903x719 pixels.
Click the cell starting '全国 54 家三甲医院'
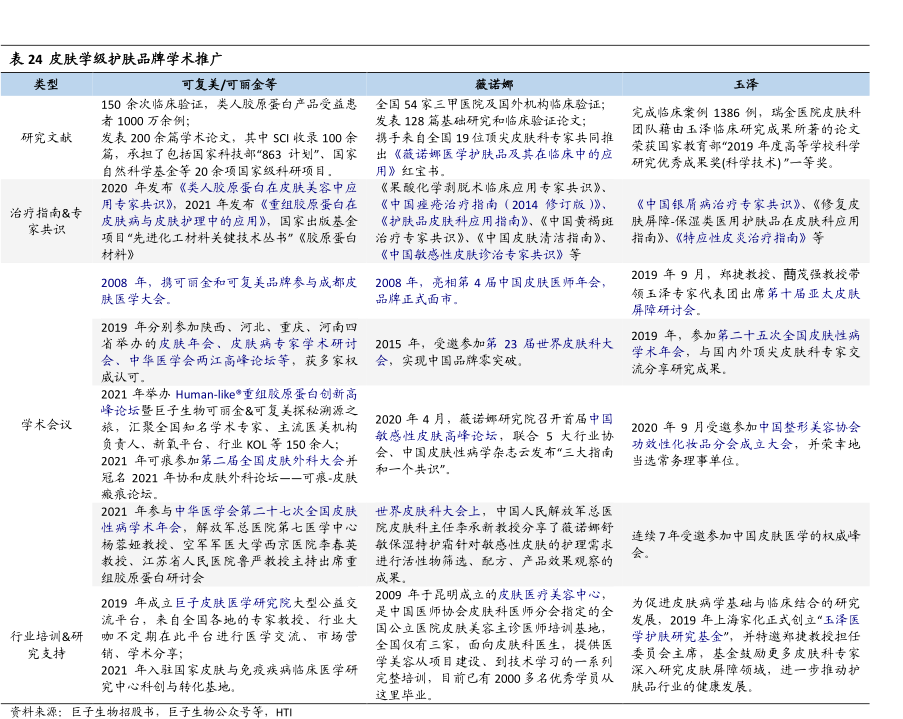pyautogui.click(x=494, y=138)
